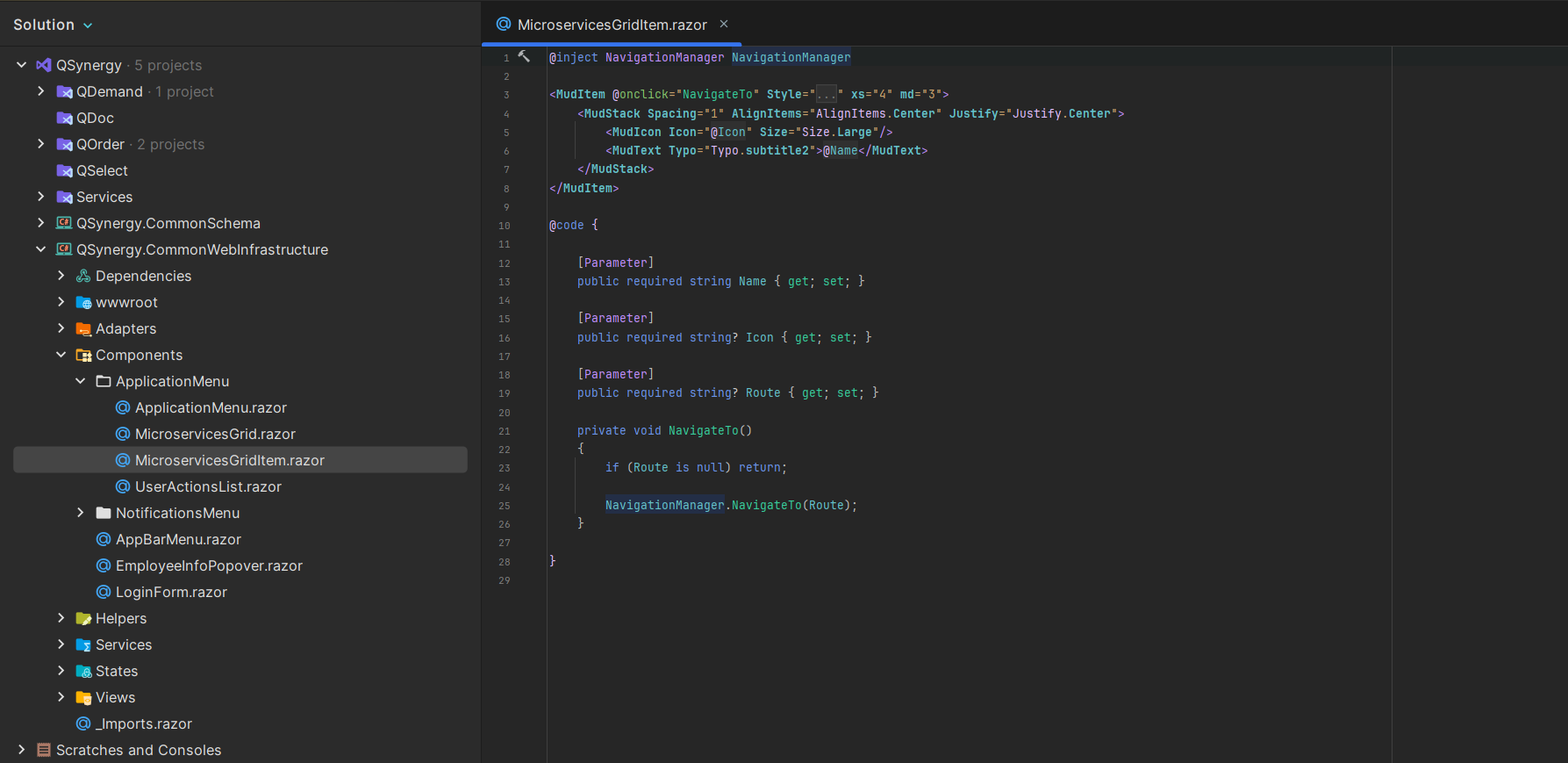The image size is (1568, 763).
Task: Collapse the Components folder
Action: pos(61,355)
